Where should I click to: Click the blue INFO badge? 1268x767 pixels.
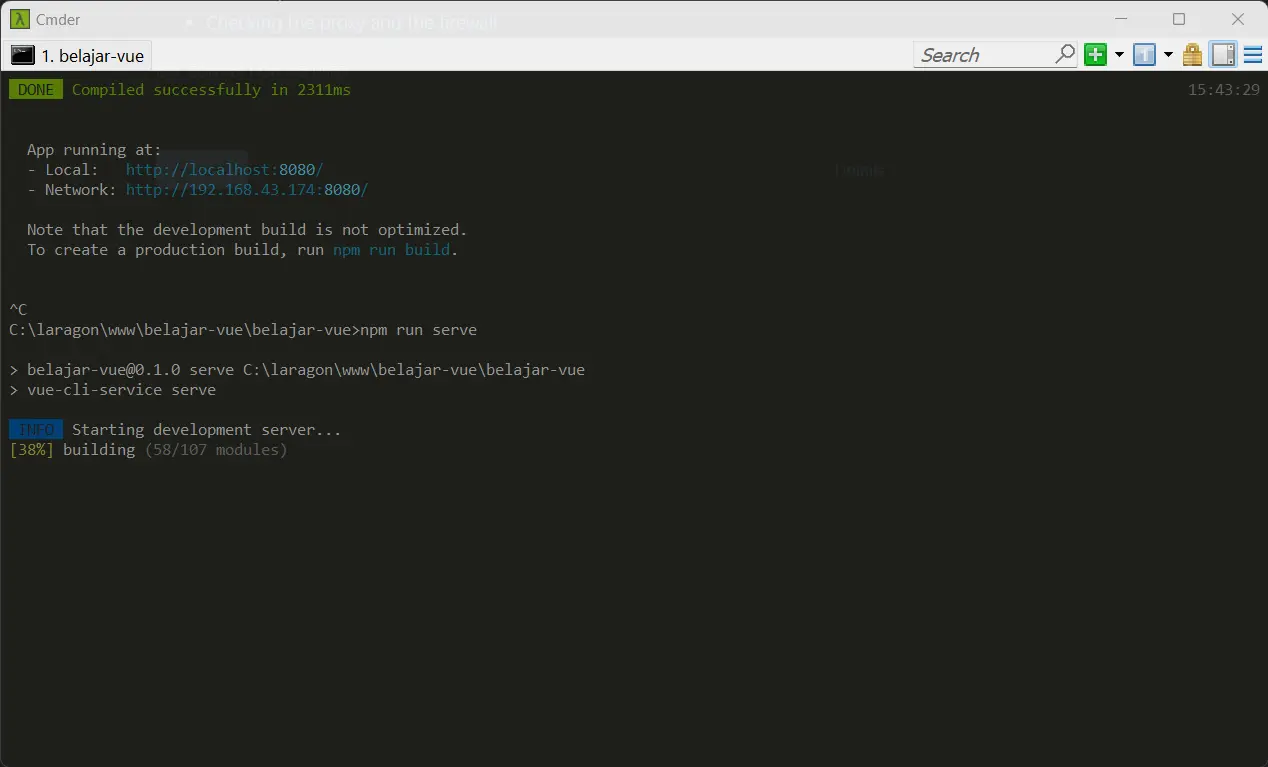click(x=36, y=430)
